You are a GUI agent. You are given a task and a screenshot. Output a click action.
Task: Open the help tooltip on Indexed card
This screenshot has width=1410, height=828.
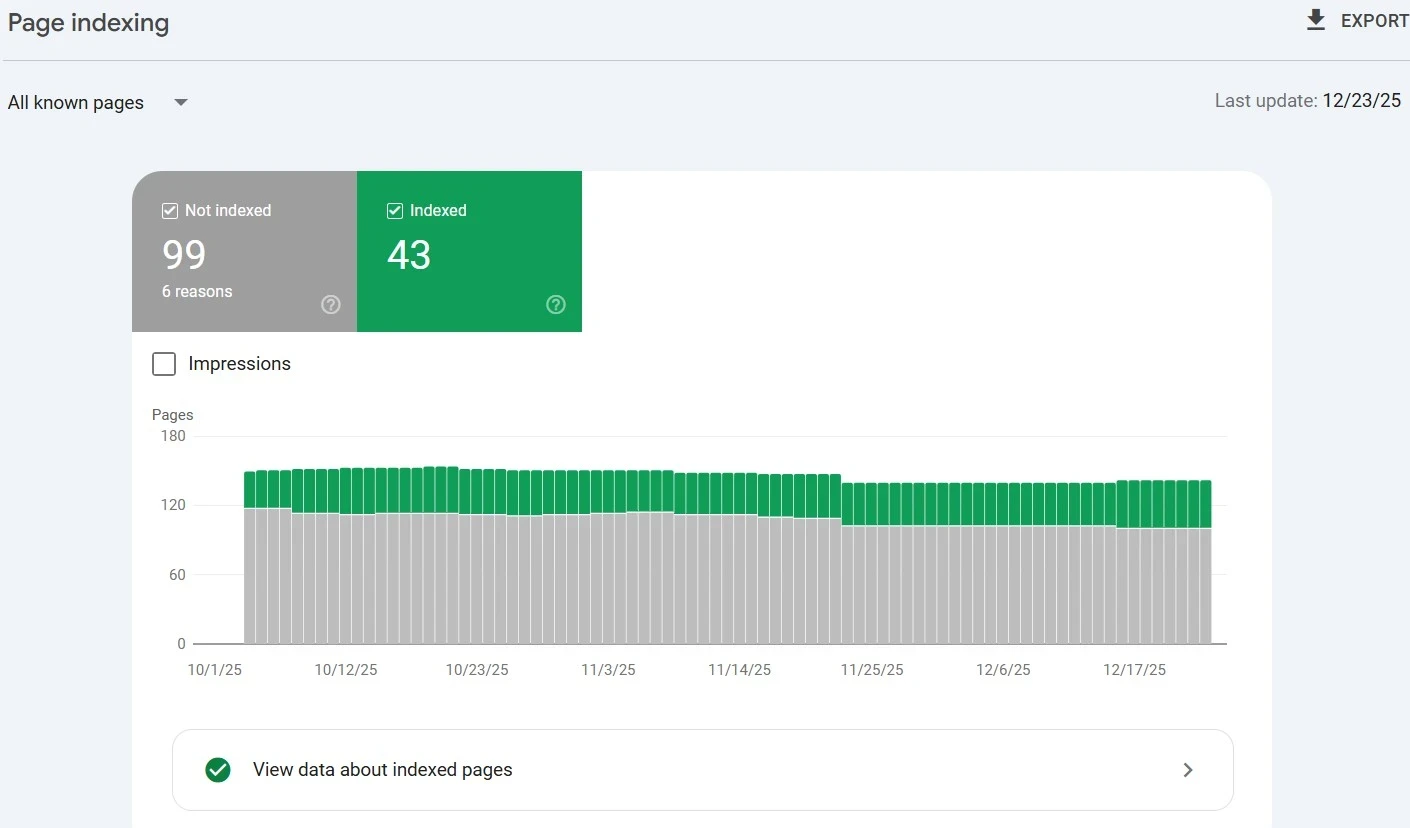(556, 305)
